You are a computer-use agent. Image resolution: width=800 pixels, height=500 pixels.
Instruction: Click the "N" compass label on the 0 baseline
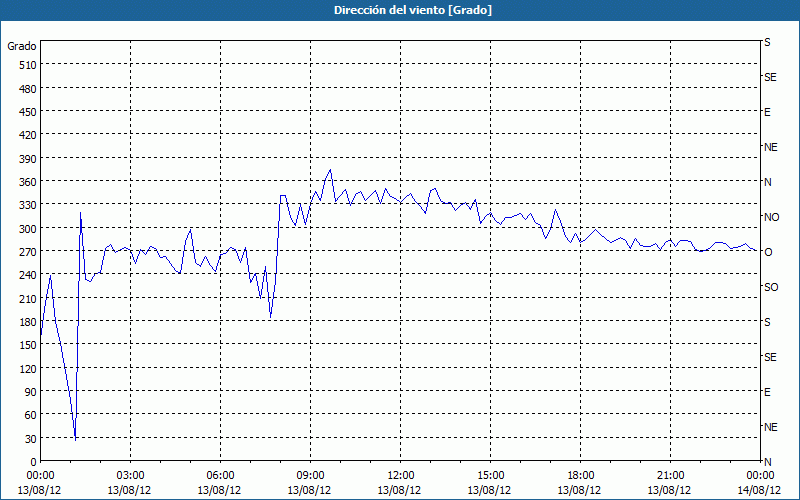click(x=767, y=462)
